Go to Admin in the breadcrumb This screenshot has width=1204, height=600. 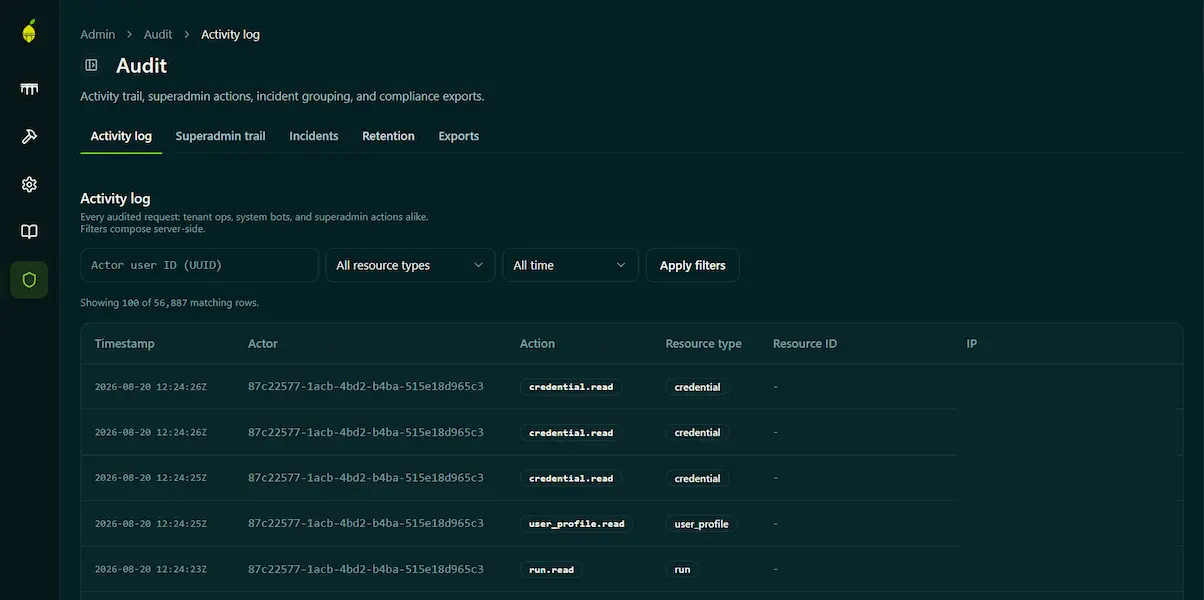[98, 34]
